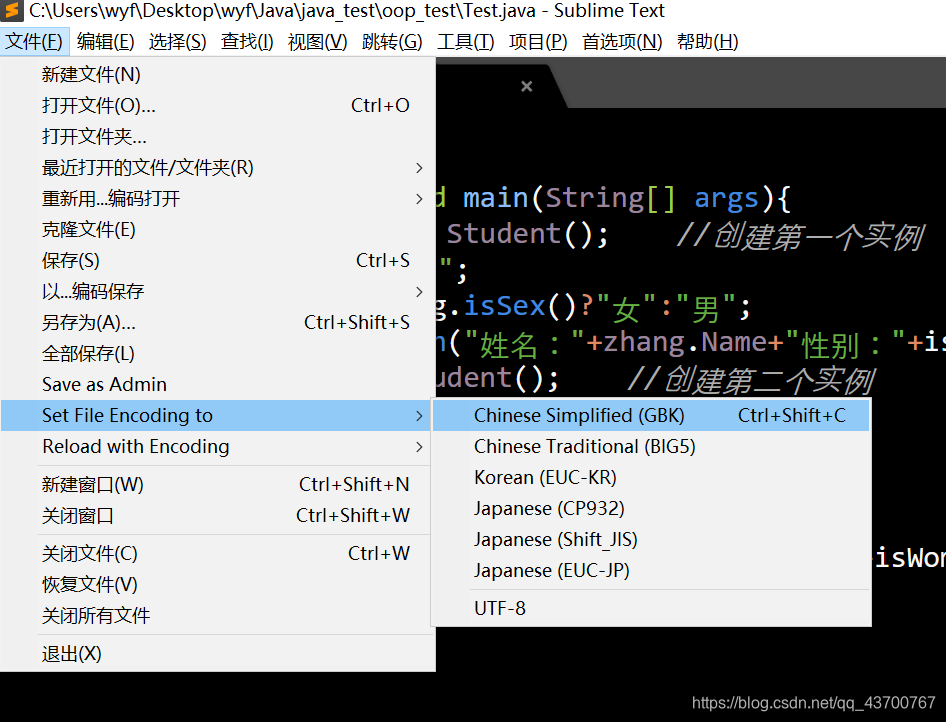Viewport: 946px width, 722px height.
Task: Click the Sublime Text app icon in title bar
Action: [x=12, y=10]
